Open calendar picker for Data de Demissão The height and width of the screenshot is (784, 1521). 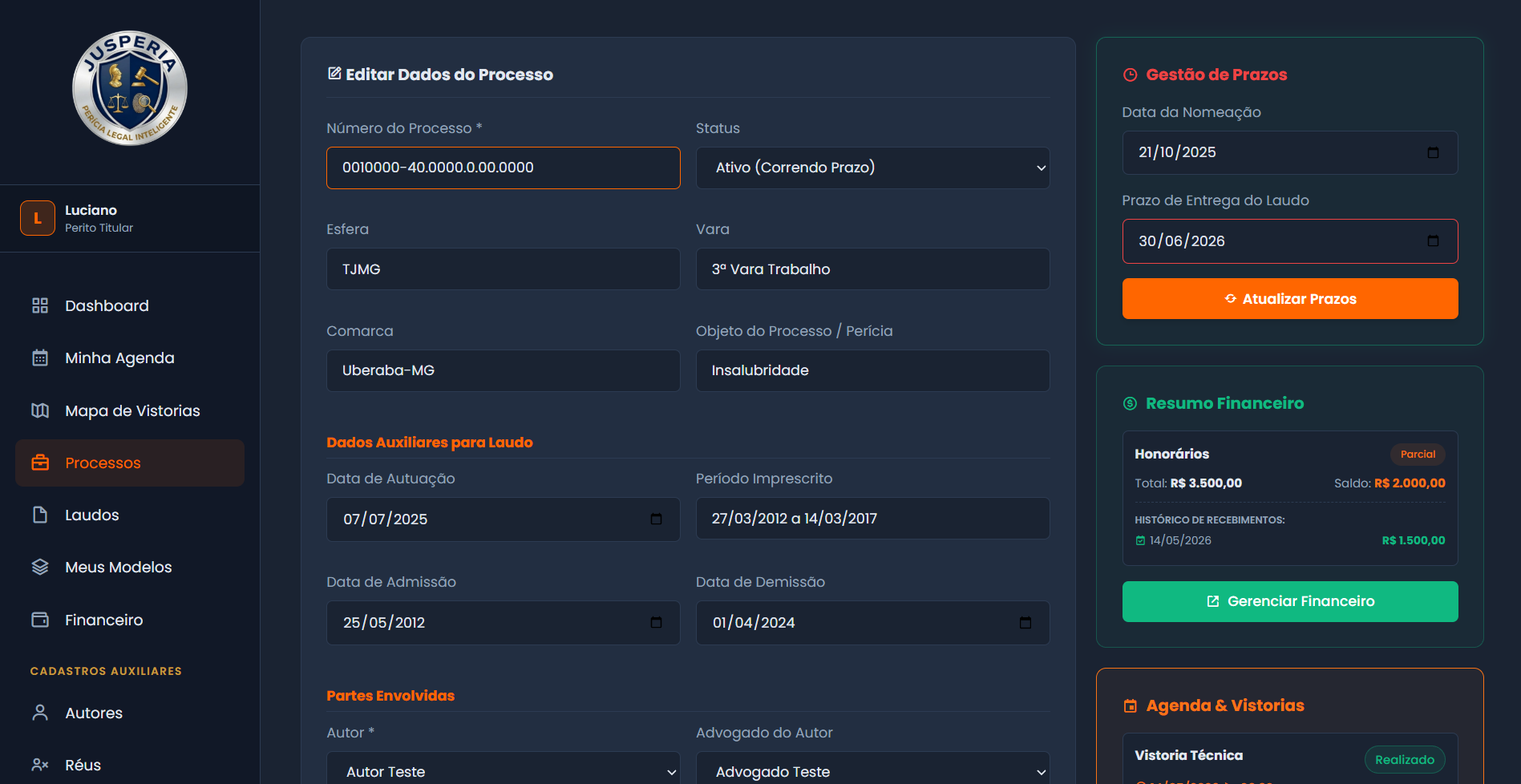[x=1025, y=622]
